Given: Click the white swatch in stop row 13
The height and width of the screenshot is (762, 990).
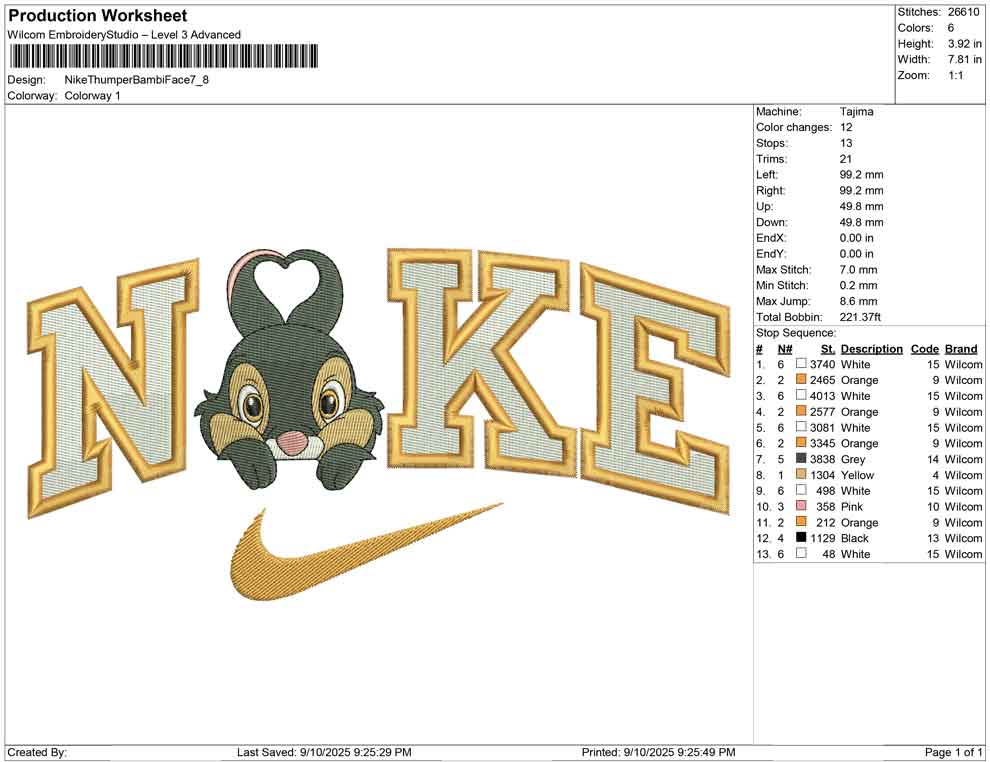Looking at the screenshot, I should click(x=801, y=553).
